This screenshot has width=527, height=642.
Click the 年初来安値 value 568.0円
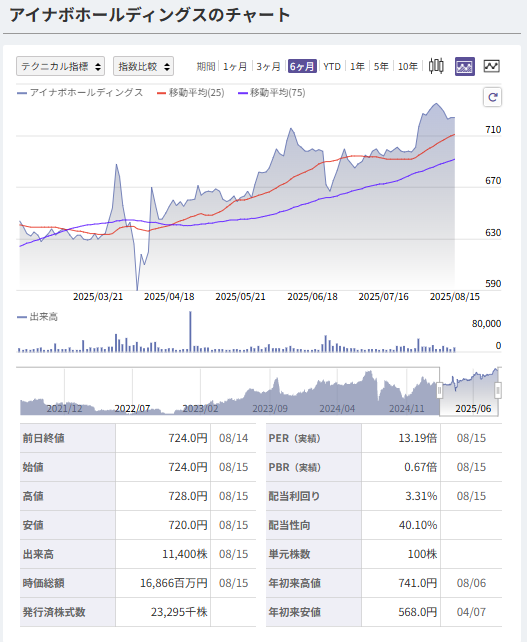pos(418,613)
